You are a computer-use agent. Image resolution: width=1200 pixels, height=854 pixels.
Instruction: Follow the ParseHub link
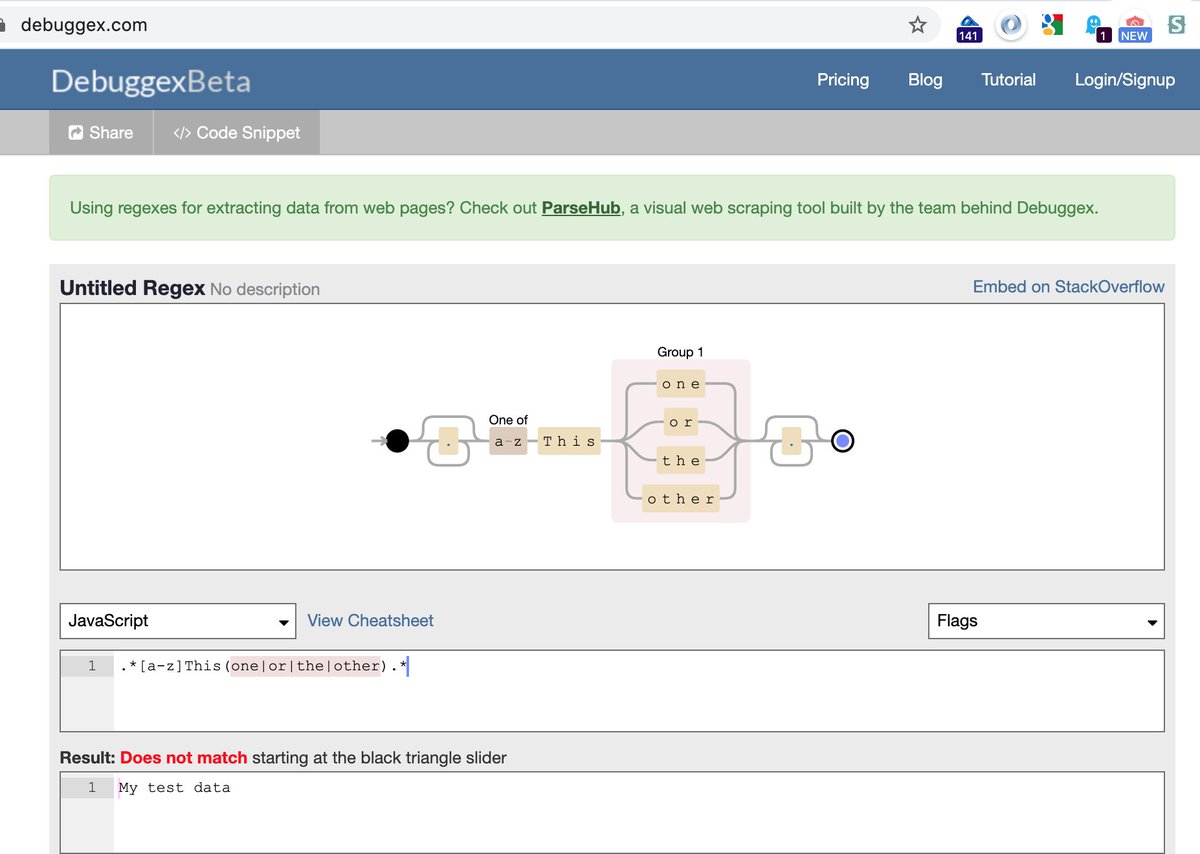tap(581, 208)
